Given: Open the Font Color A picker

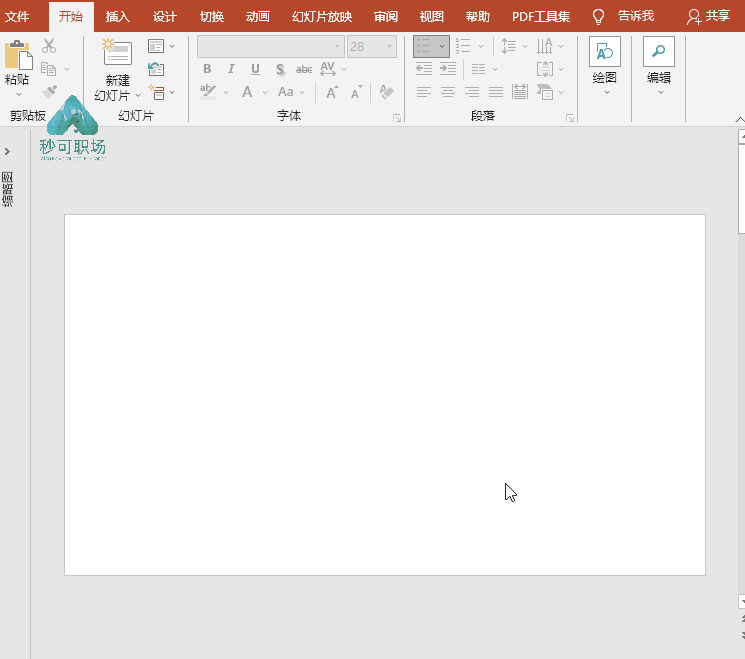Looking at the screenshot, I should pos(247,92).
